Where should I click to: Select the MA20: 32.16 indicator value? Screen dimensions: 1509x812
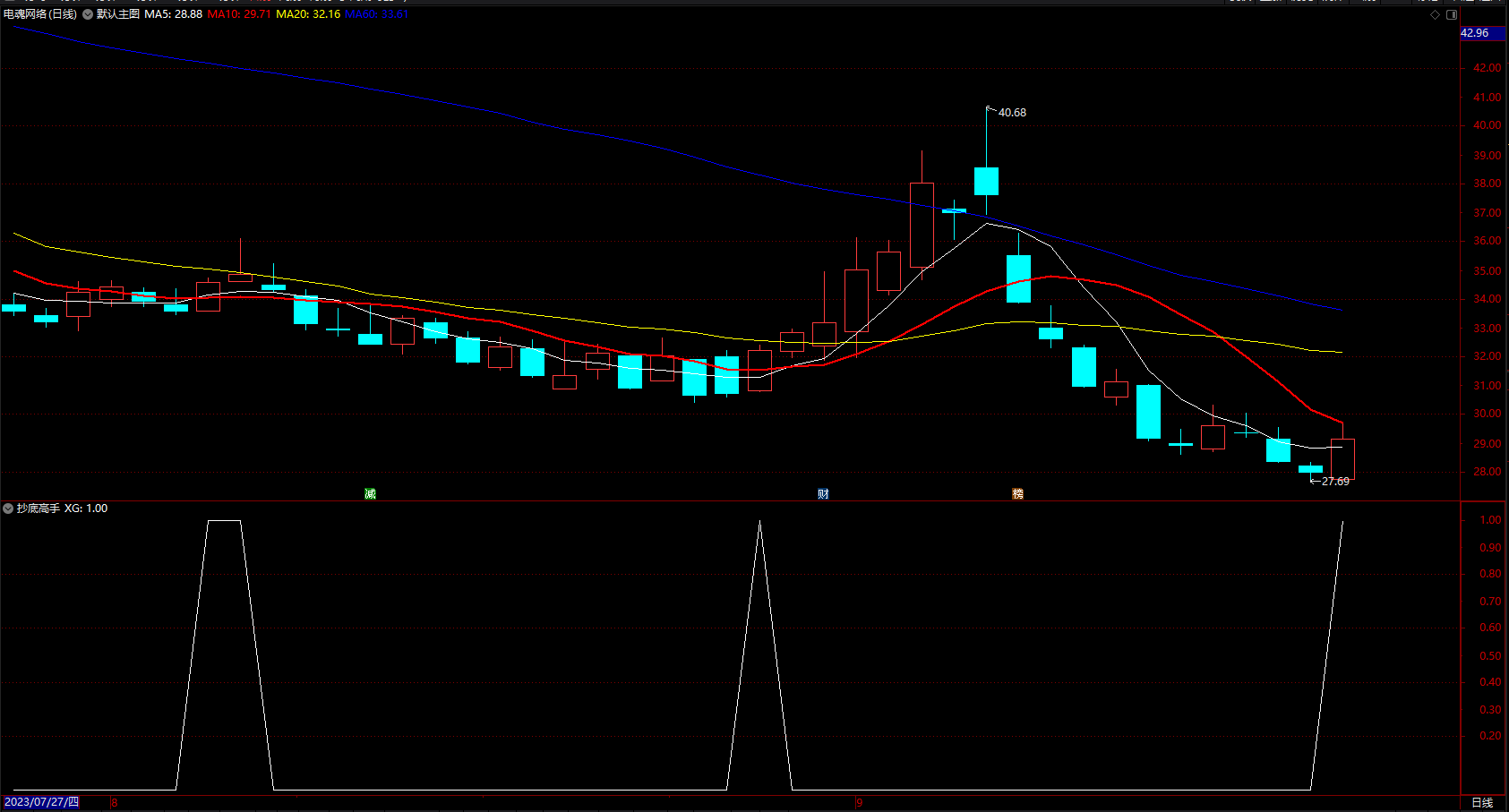[308, 14]
